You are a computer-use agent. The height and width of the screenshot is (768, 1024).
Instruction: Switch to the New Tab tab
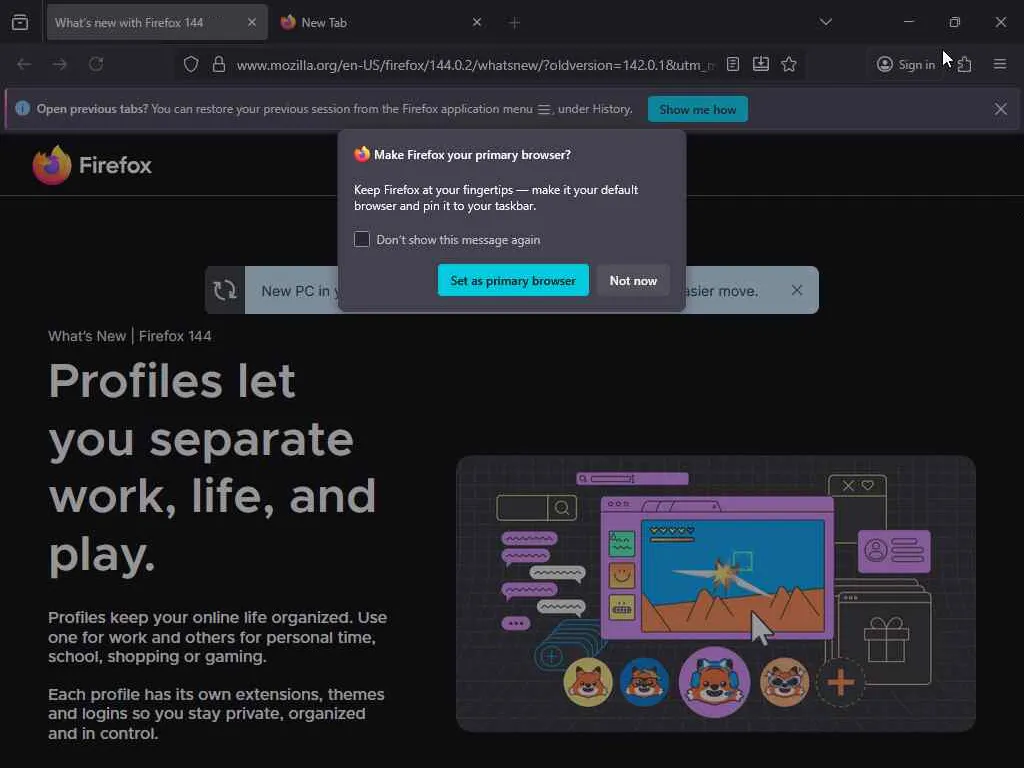click(383, 22)
